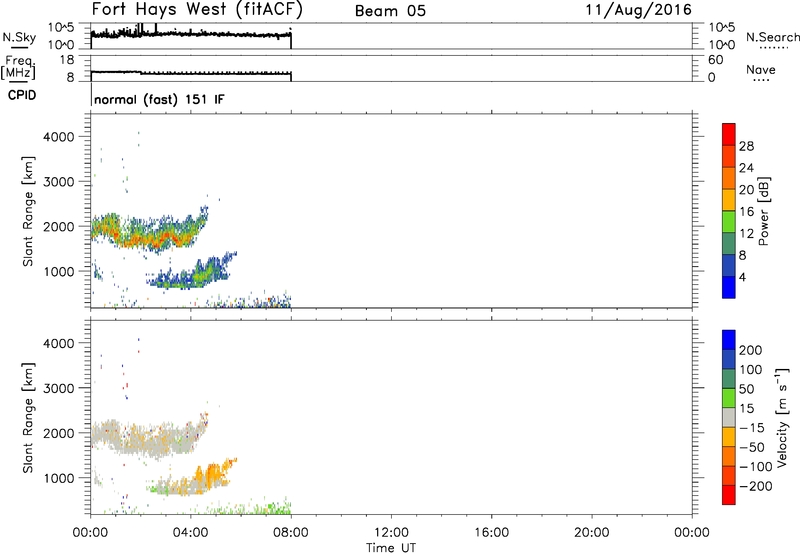Viewport: 800px width, 554px height.
Task: Click the orange velocity patch near 1000 km
Action: pyautogui.click(x=212, y=474)
